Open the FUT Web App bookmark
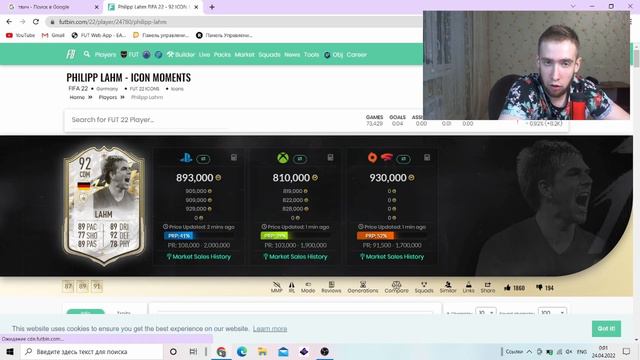This screenshot has height=360, width=640. coord(99,36)
